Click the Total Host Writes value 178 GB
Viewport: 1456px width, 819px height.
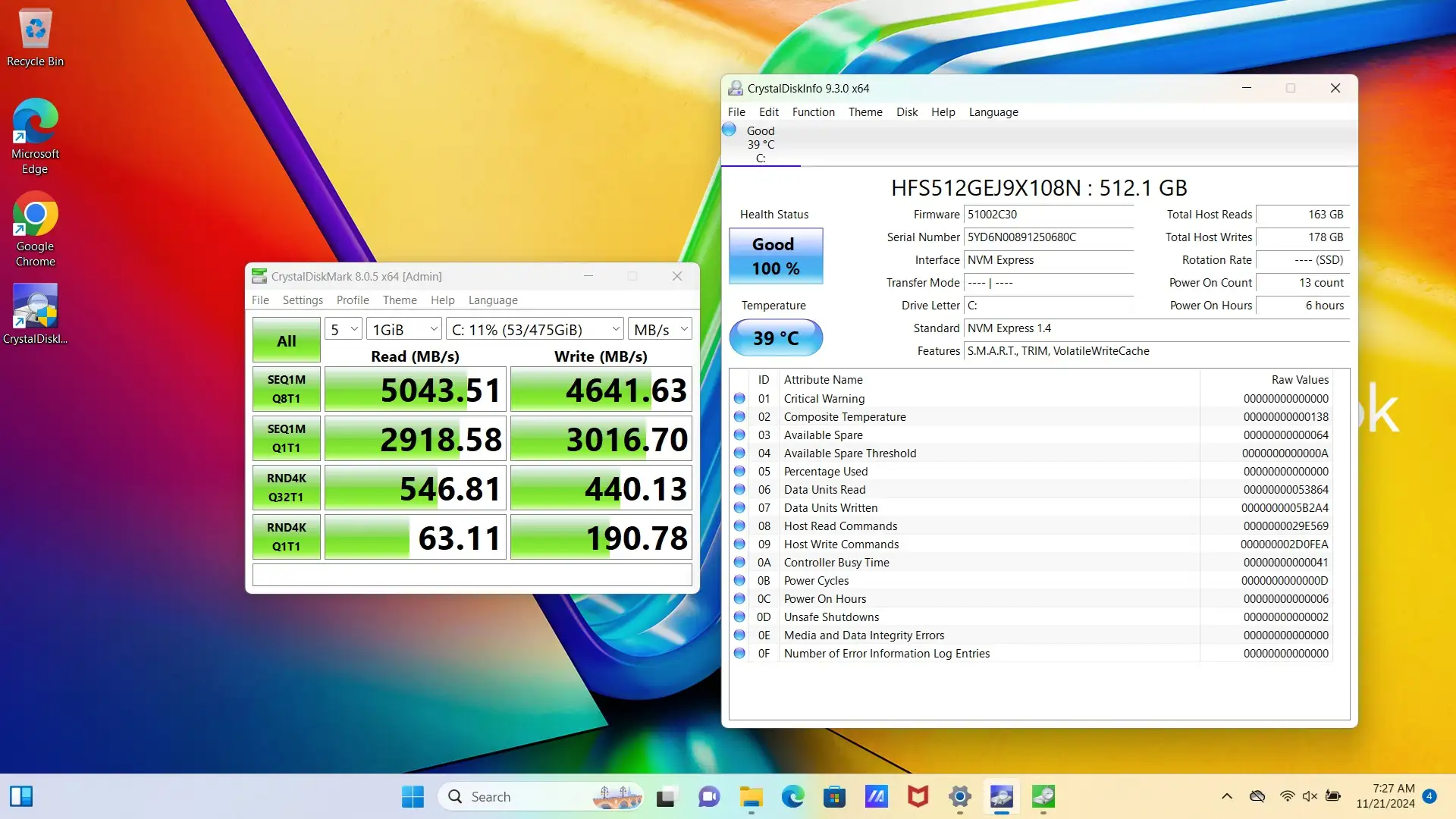pos(1303,237)
